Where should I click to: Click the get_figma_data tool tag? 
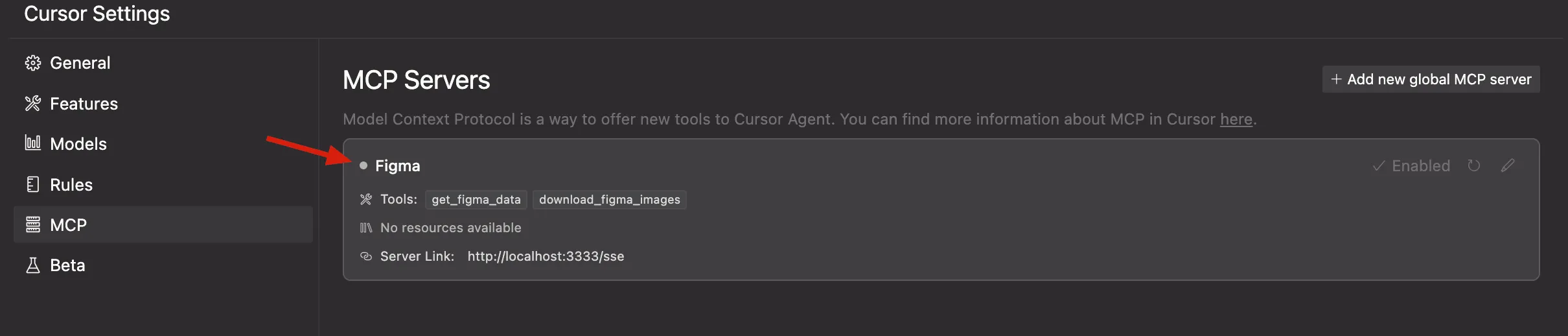point(476,200)
